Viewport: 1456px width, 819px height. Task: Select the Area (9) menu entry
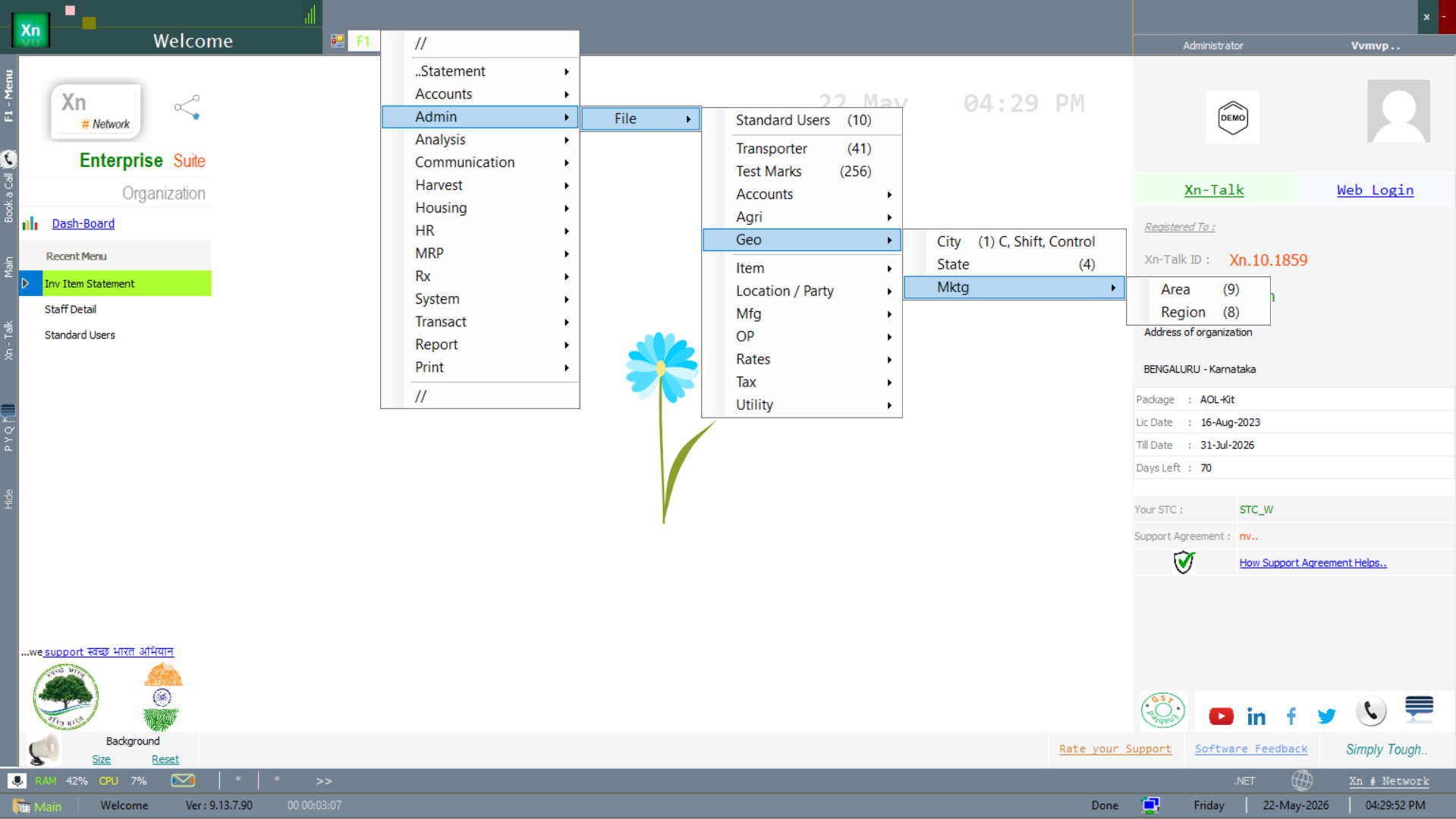click(1199, 289)
